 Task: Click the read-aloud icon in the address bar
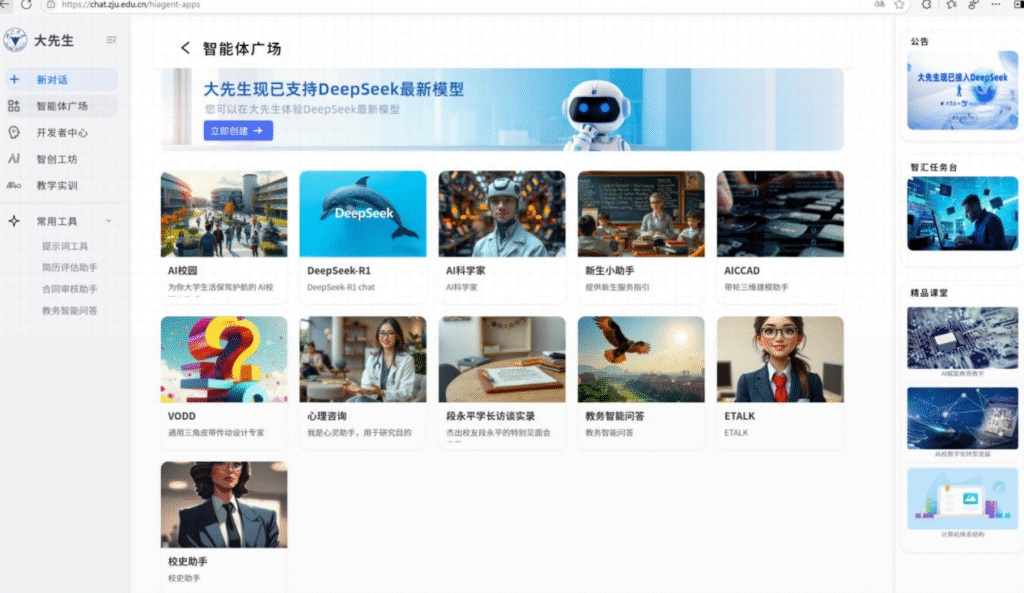(879, 5)
